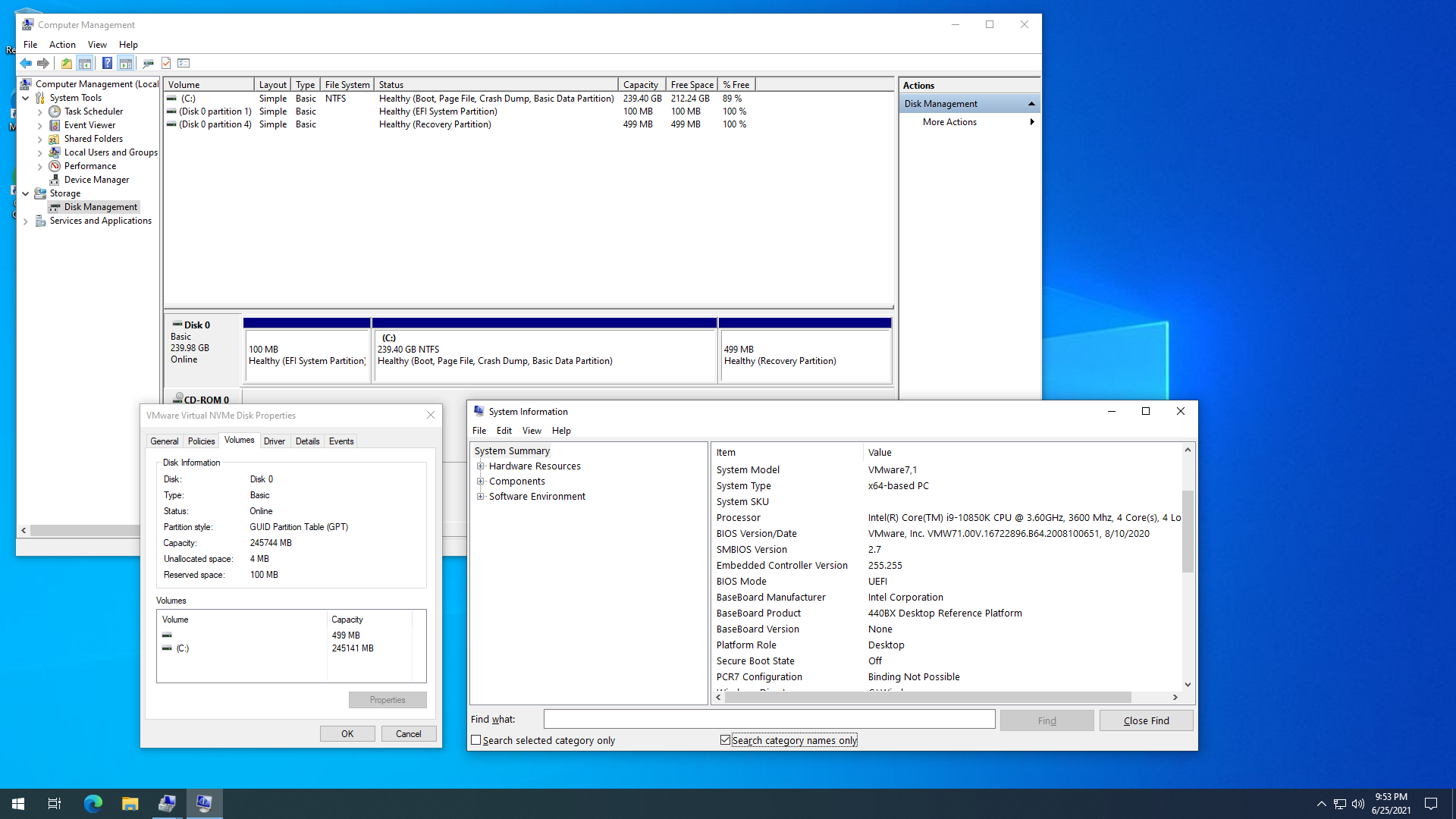This screenshot has height=819, width=1456.
Task: Select Shared Folders icon in tree
Action: pos(55,139)
